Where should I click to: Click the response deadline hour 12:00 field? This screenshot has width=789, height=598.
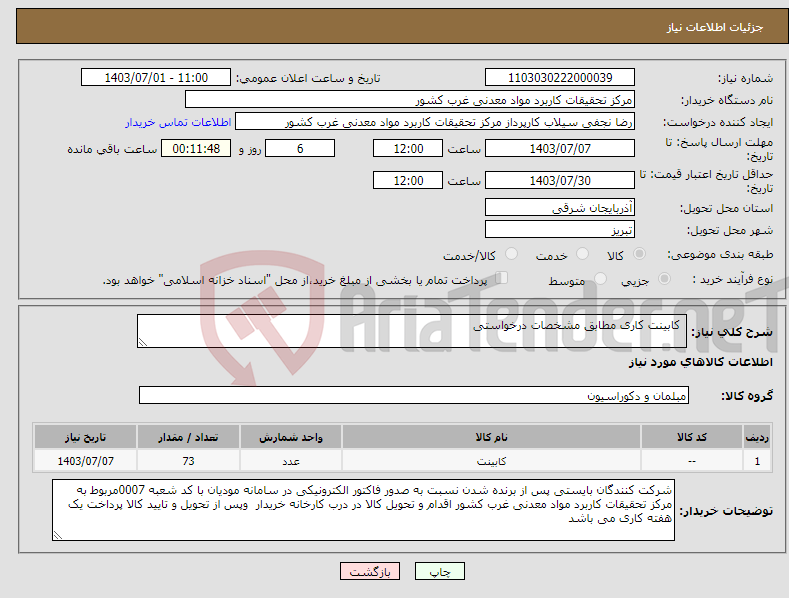click(x=408, y=148)
